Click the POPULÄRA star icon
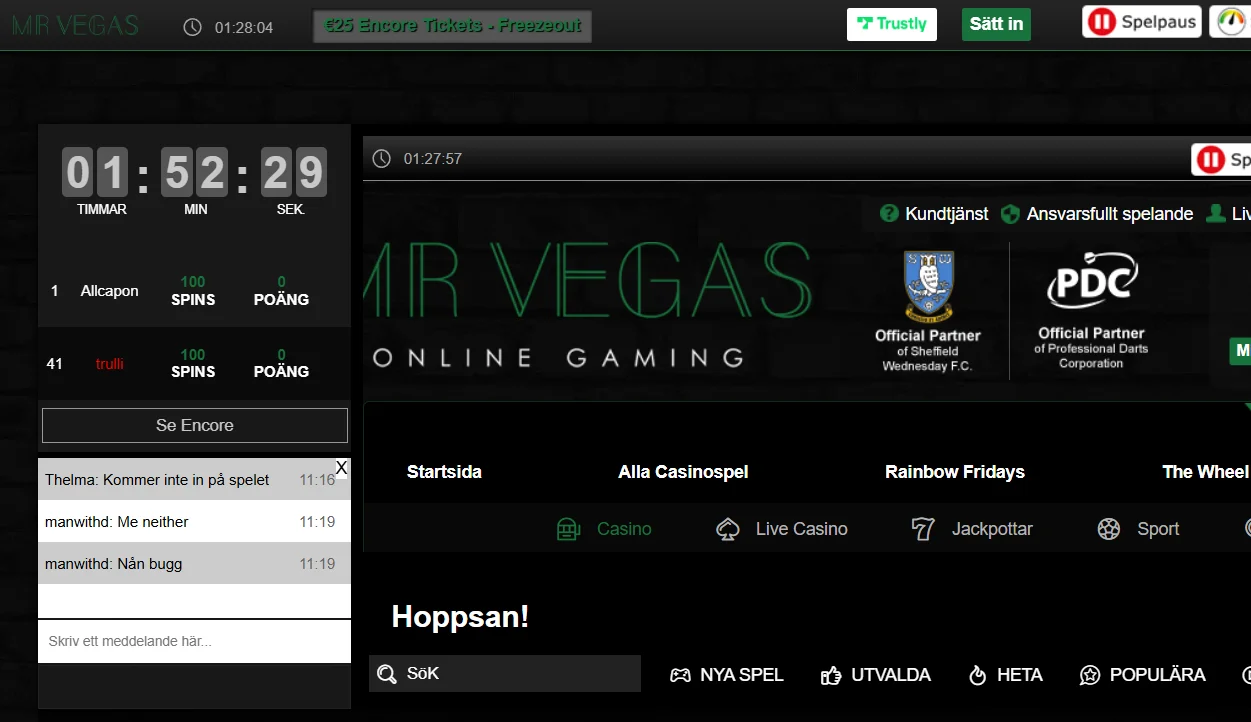 (x=1090, y=676)
